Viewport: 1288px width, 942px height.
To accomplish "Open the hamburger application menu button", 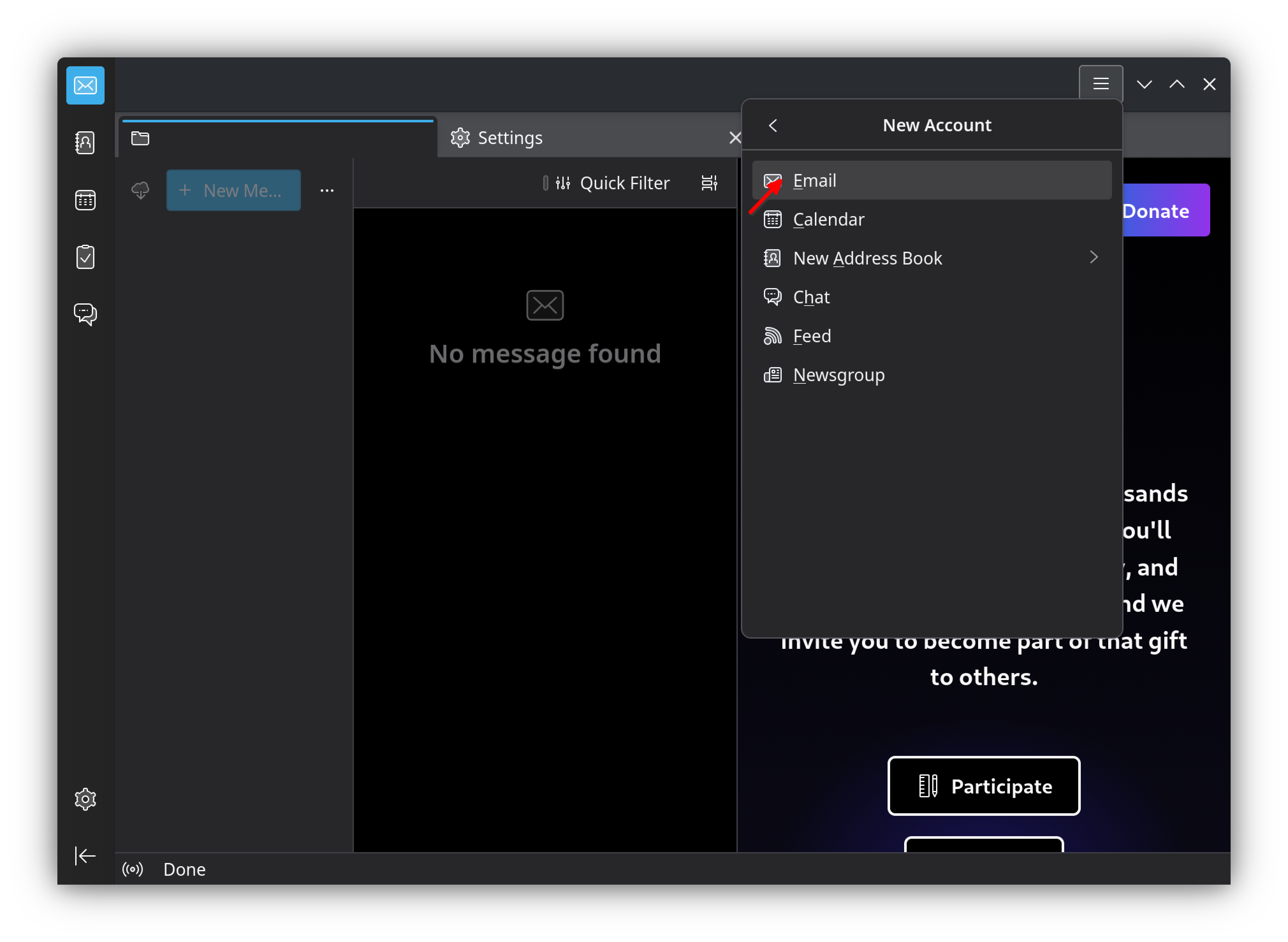I will tap(1101, 84).
